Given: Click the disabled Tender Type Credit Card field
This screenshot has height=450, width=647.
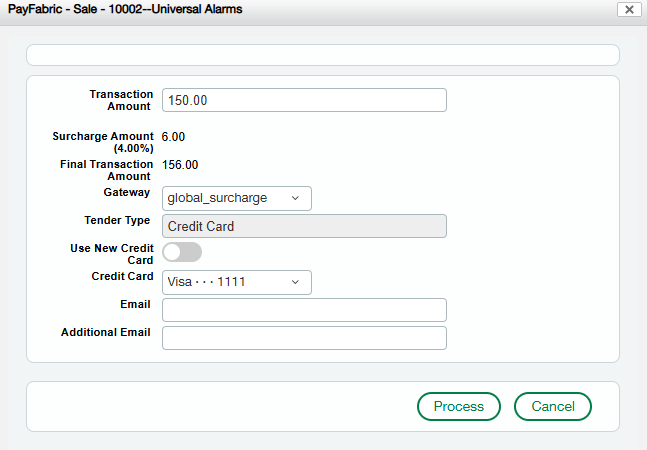Looking at the screenshot, I should [x=304, y=226].
